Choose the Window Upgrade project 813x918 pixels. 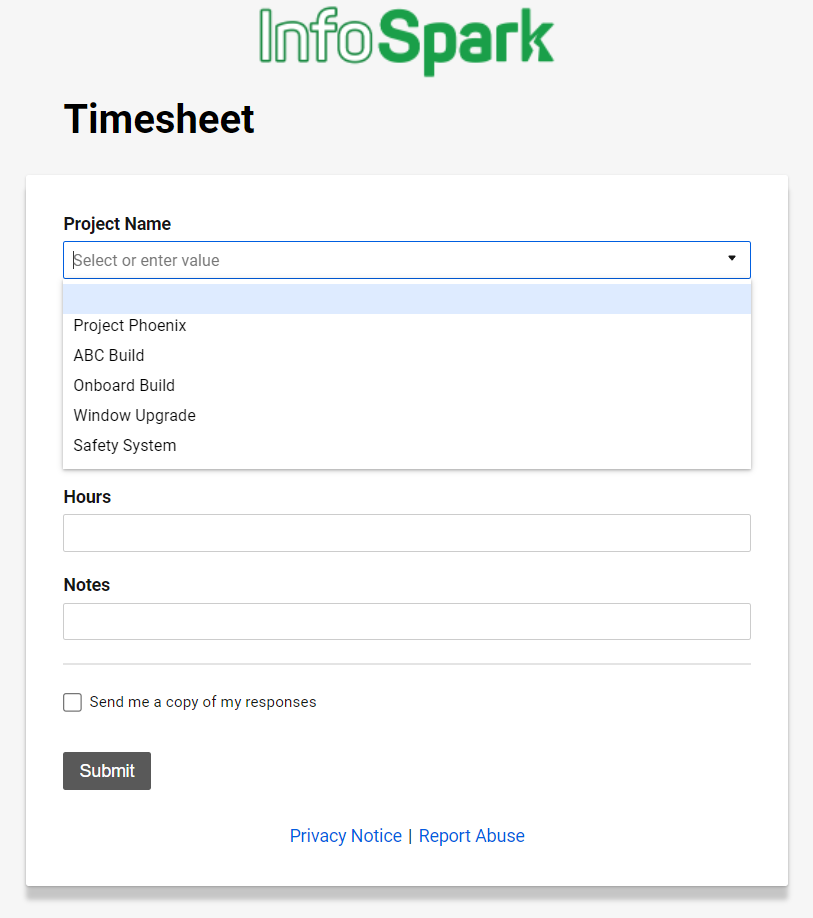pyautogui.click(x=134, y=416)
